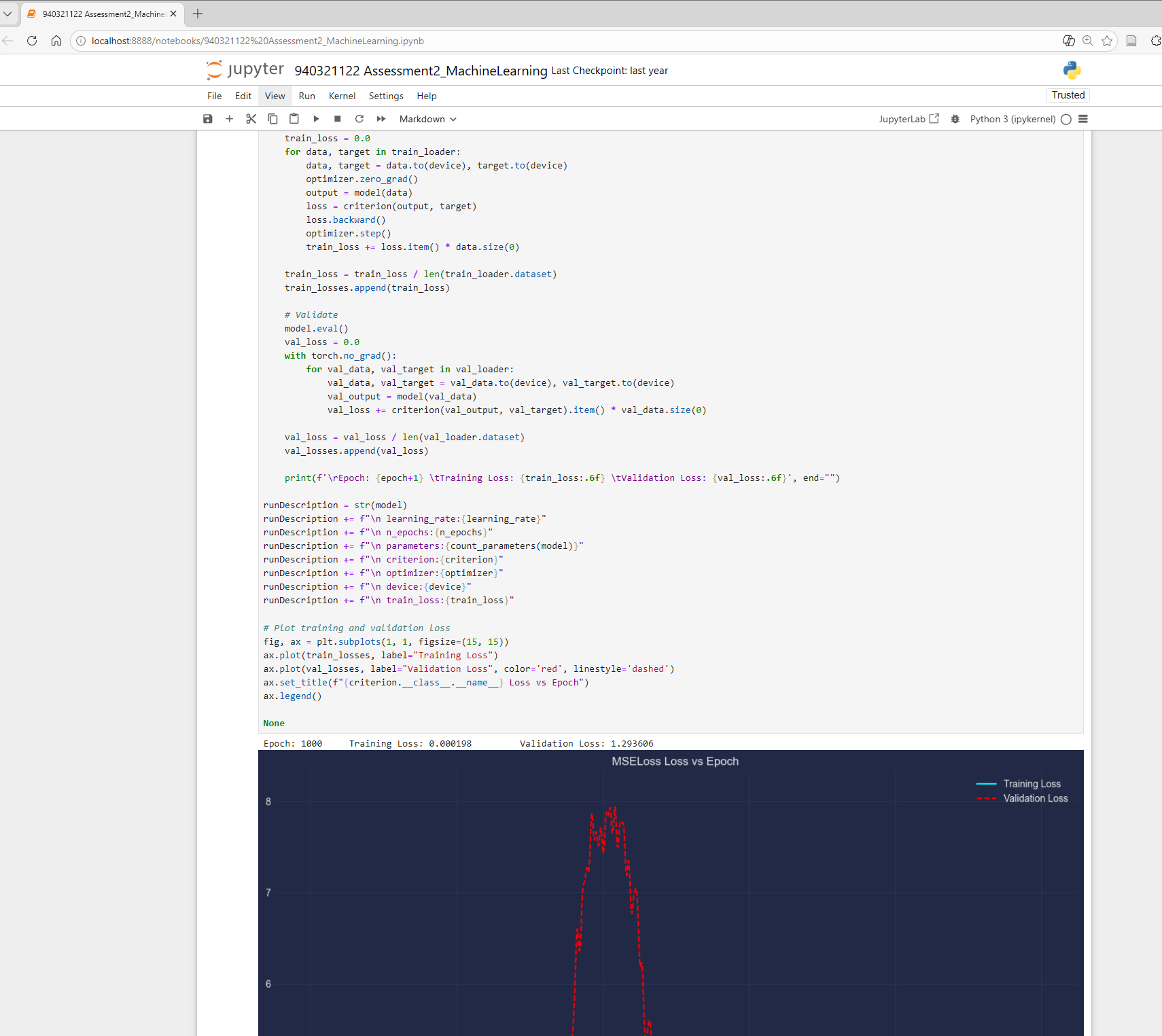Viewport: 1162px width, 1036px height.
Task: Open the Settings menu
Action: [386, 96]
